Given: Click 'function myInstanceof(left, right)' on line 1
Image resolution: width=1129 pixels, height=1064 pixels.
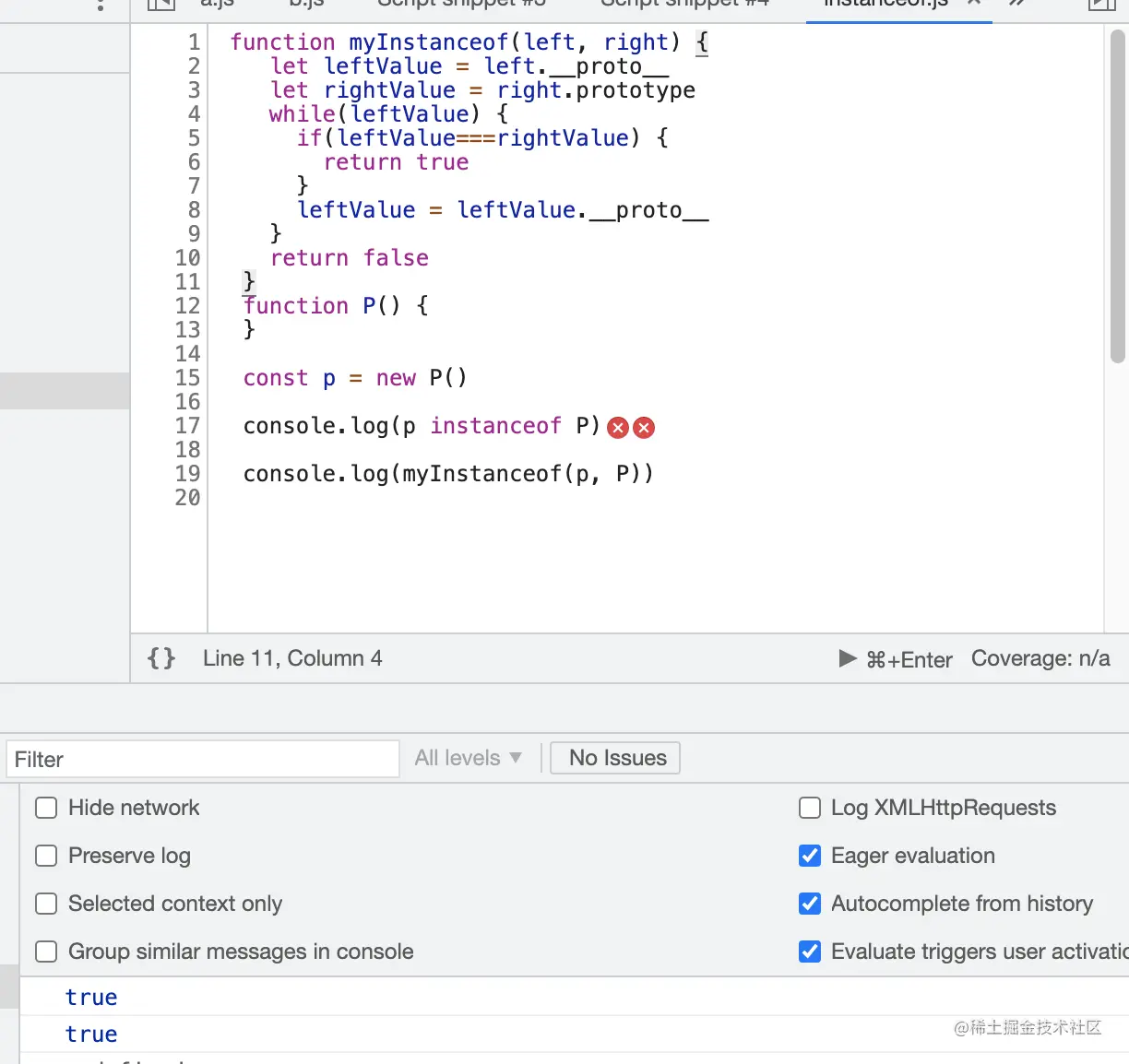Looking at the screenshot, I should 455,42.
